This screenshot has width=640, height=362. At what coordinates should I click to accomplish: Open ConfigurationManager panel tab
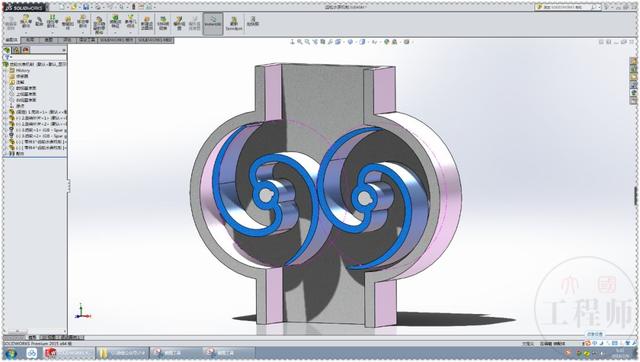tap(26, 50)
